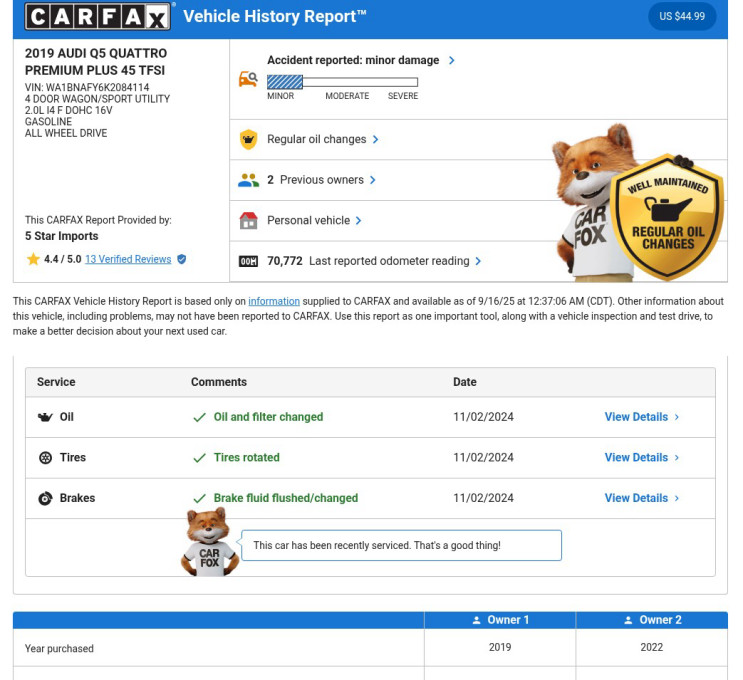
Task: Expand Last reported odometer reading chevron
Action: click(478, 261)
